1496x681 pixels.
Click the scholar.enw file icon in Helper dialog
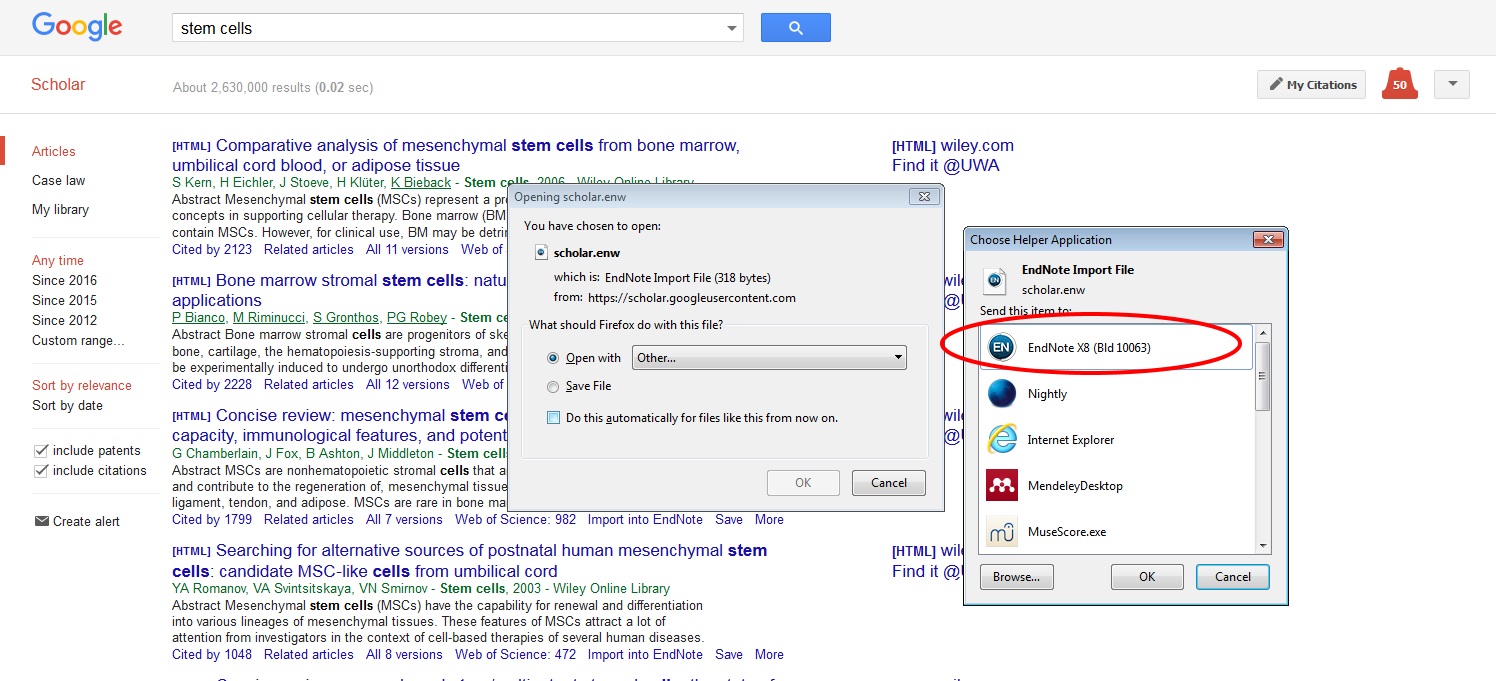[x=995, y=280]
